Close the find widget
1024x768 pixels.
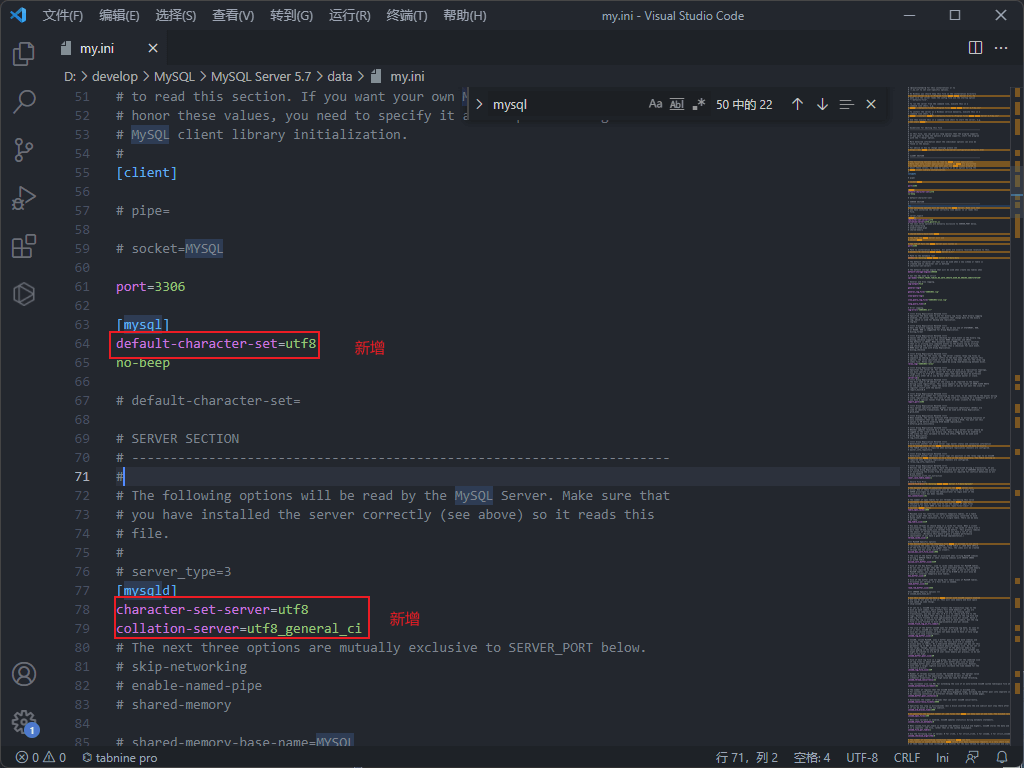[871, 104]
